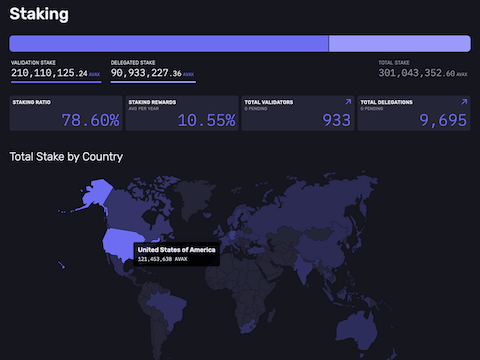The image size is (480, 360).
Task: Open Total Validators arrow link icon
Action: click(348, 102)
